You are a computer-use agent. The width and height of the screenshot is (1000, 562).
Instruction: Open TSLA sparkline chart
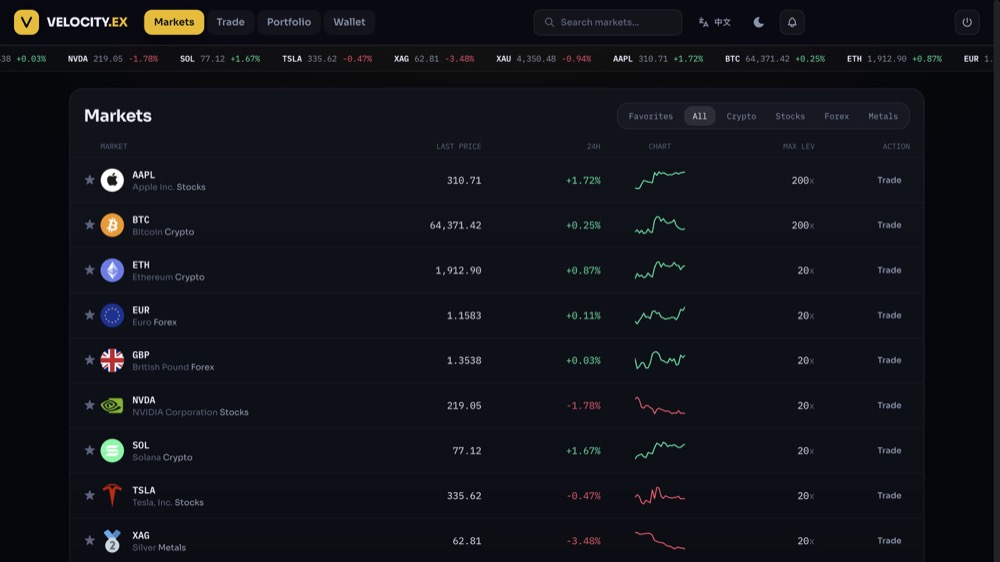[659, 496]
